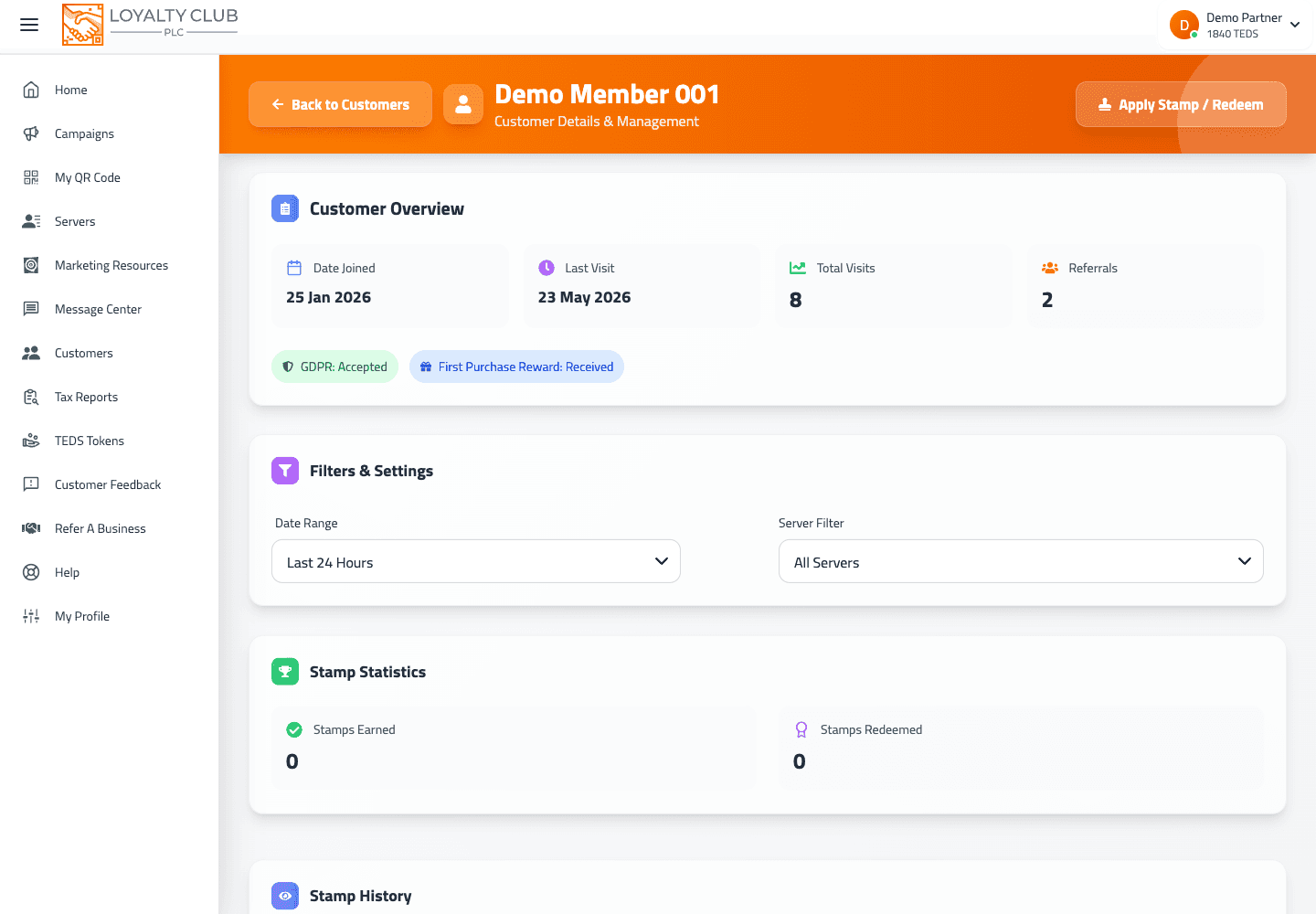
Task: Click the Demo Partner avatar circle
Action: click(1184, 25)
